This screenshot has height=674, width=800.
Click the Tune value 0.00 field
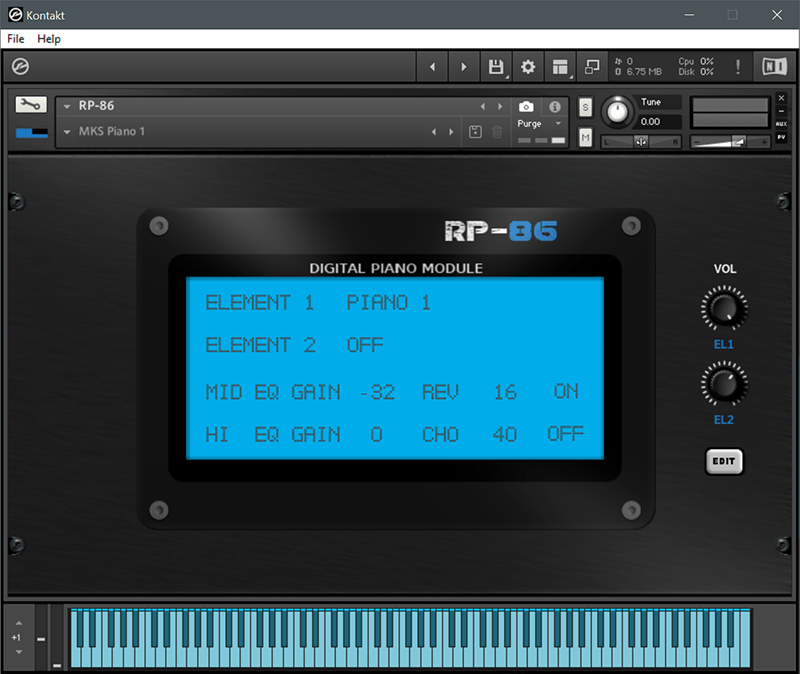click(658, 121)
